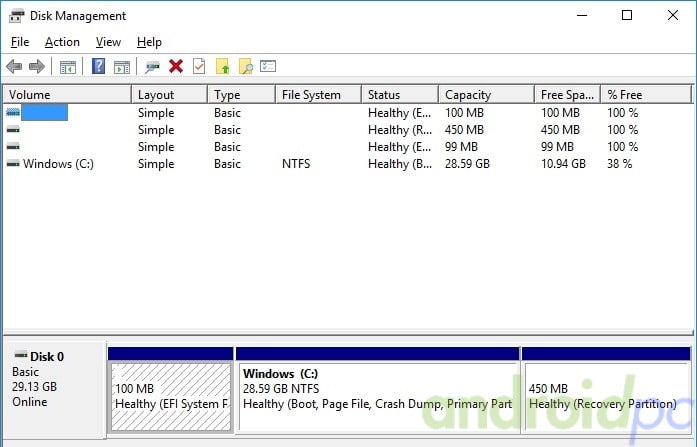
Task: Click the drive icon in the 450 MB row
Action: (x=13, y=129)
